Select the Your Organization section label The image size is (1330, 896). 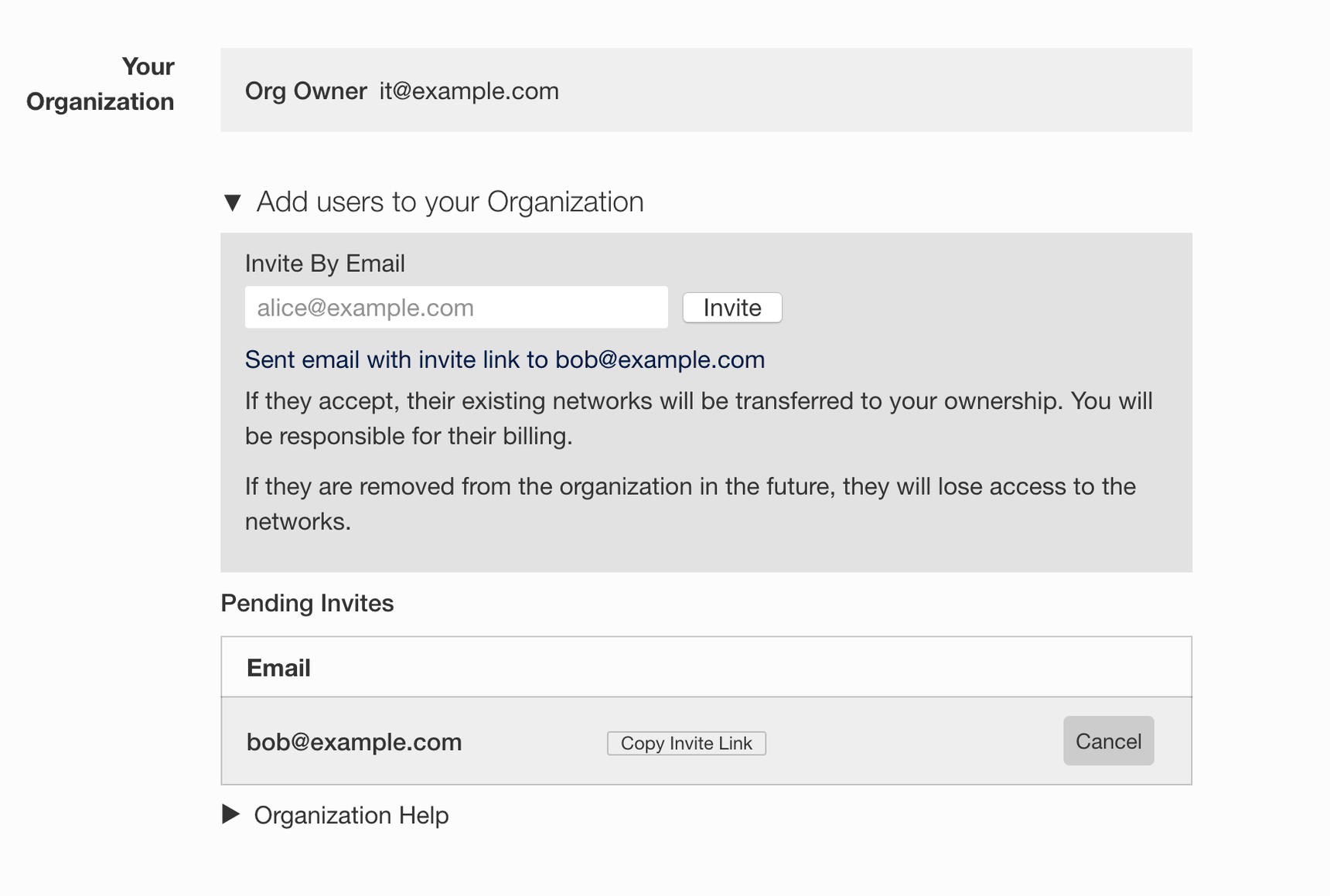[101, 83]
